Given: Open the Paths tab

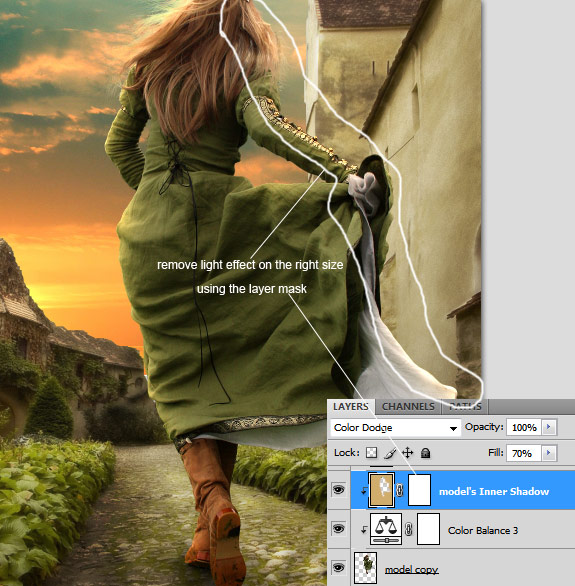Looking at the screenshot, I should pyautogui.click(x=465, y=407).
